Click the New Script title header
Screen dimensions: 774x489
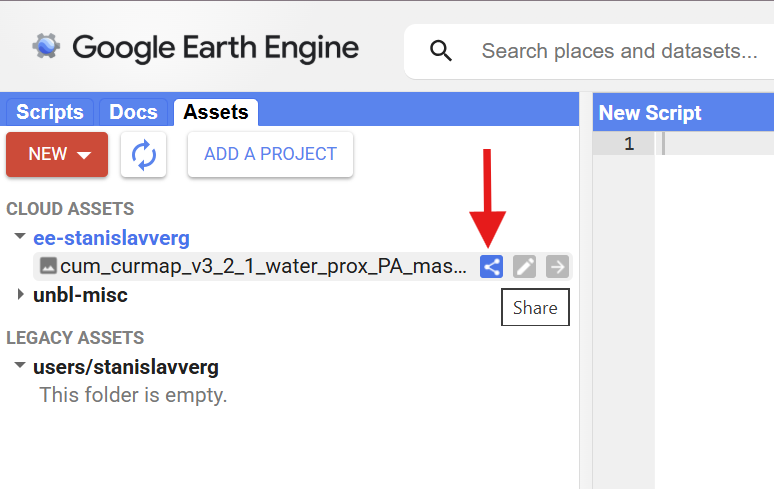pos(650,113)
